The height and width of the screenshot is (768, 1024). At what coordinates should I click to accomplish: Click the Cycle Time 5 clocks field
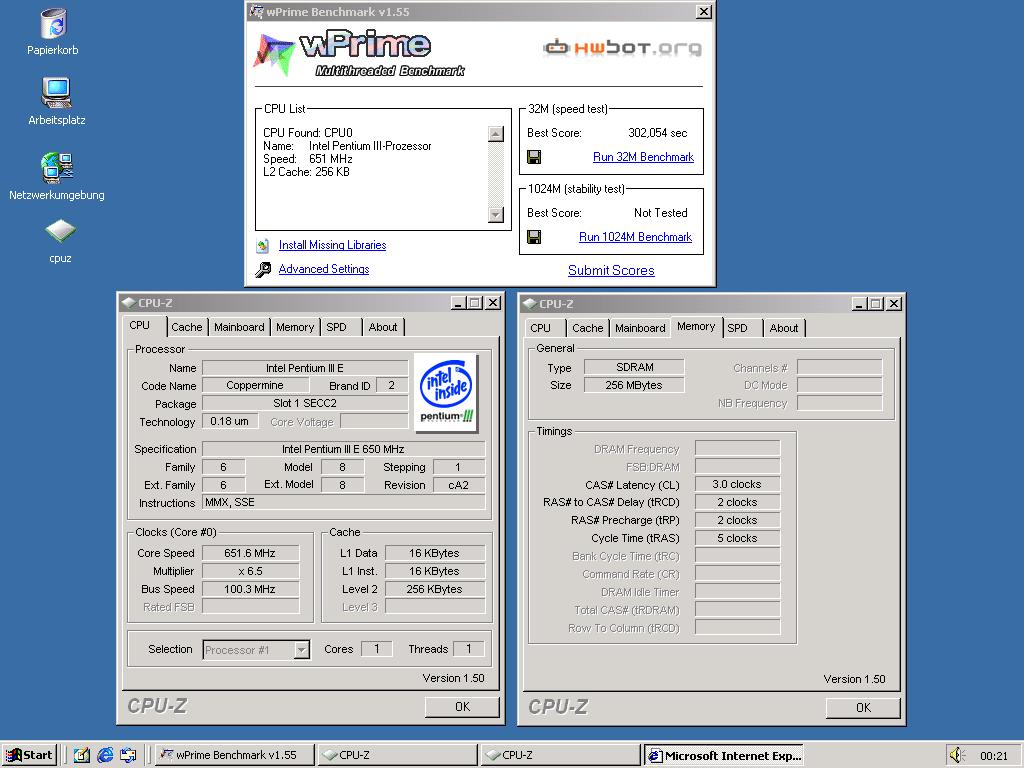(737, 538)
